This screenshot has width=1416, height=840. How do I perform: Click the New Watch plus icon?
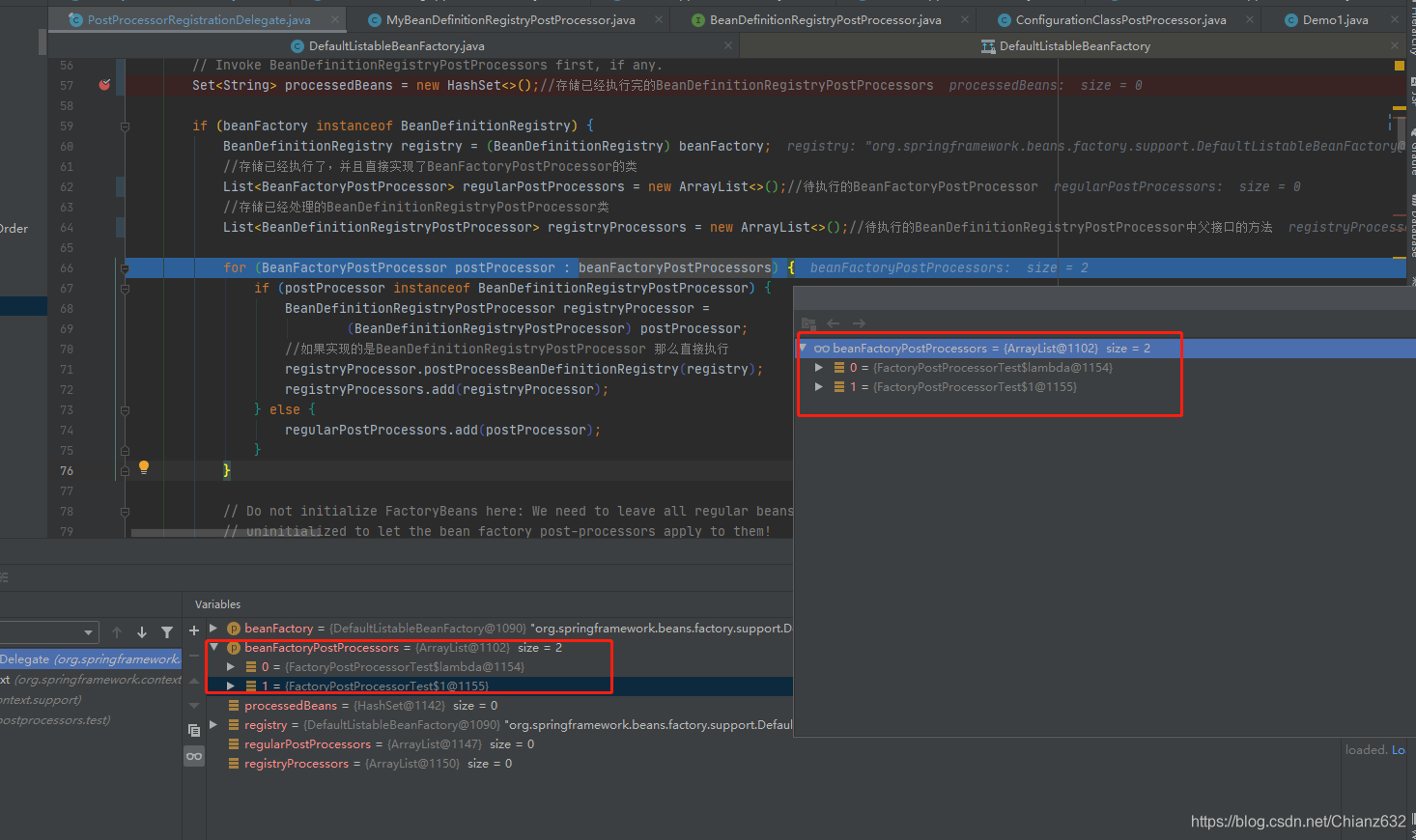pos(194,630)
